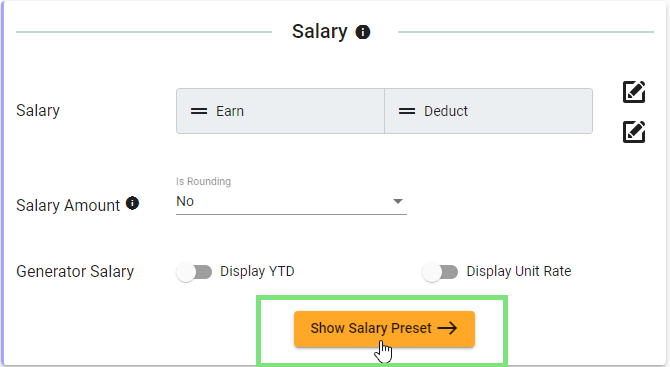670x367 pixels.
Task: Click the lower edit pencil icon
Action: tap(634, 132)
